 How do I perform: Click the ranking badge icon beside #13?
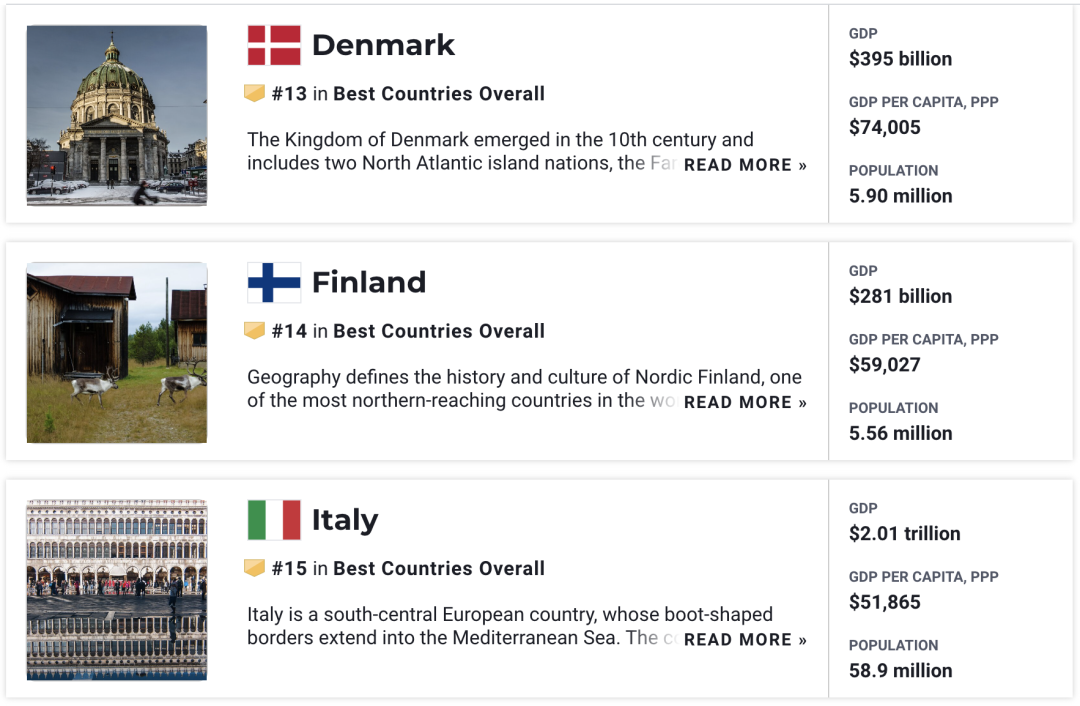pos(255,94)
